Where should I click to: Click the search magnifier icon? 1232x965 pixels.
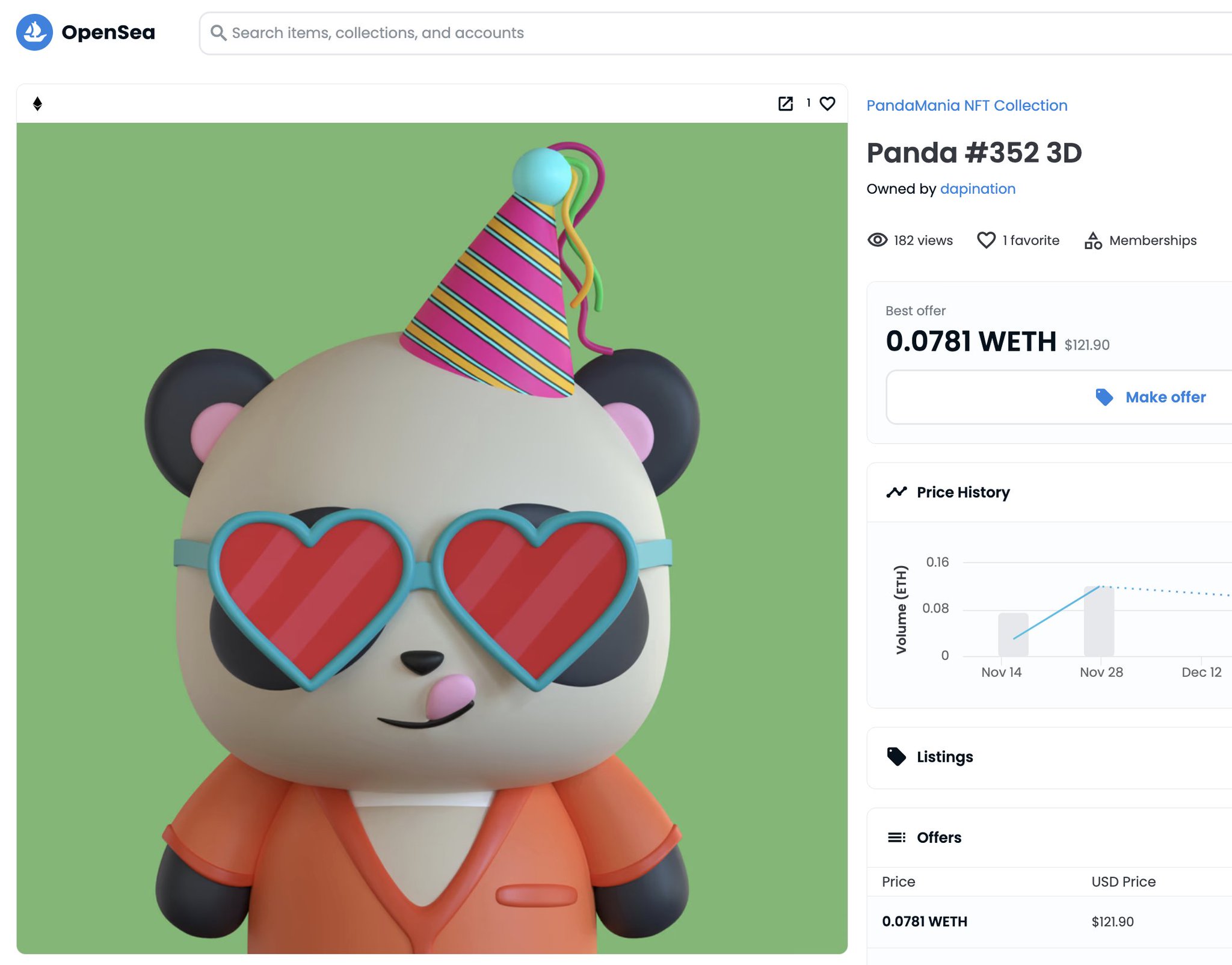(x=218, y=32)
